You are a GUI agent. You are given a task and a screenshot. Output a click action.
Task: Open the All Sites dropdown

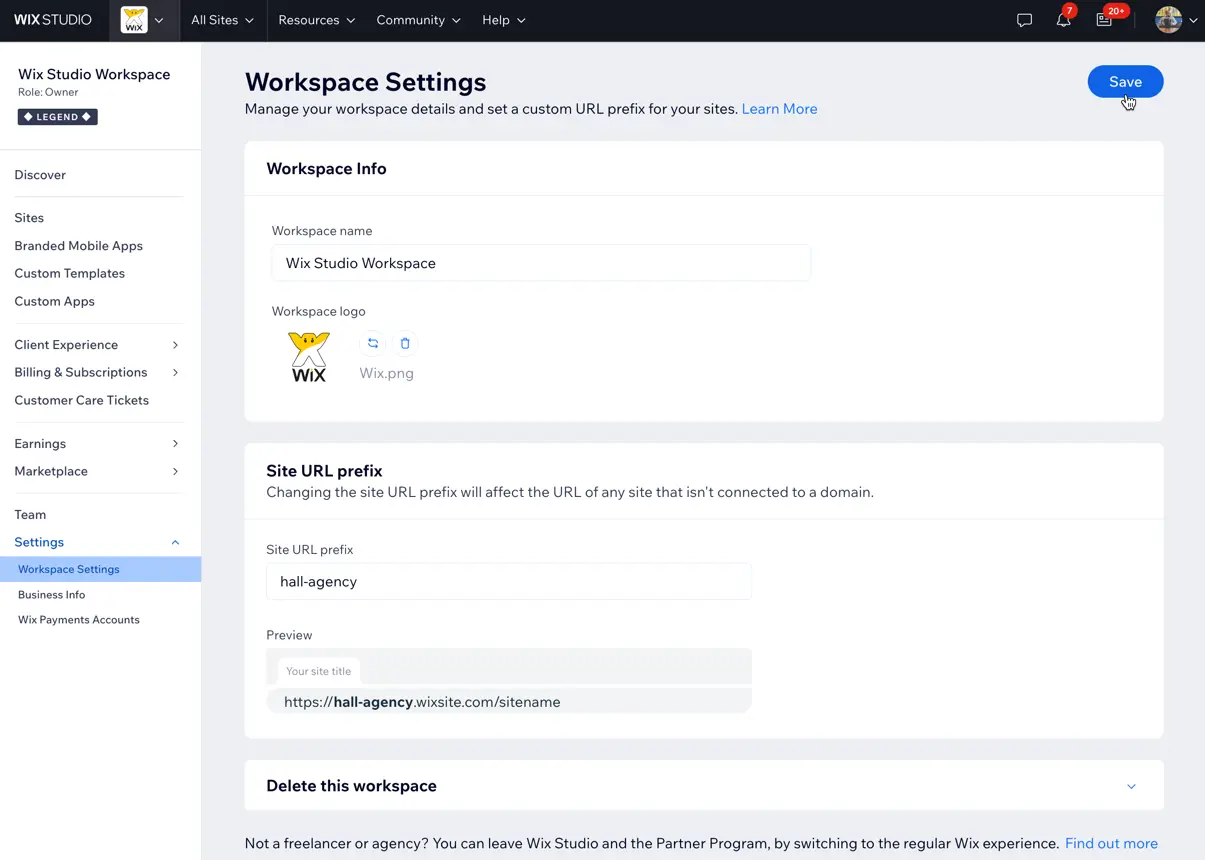[x=223, y=20]
